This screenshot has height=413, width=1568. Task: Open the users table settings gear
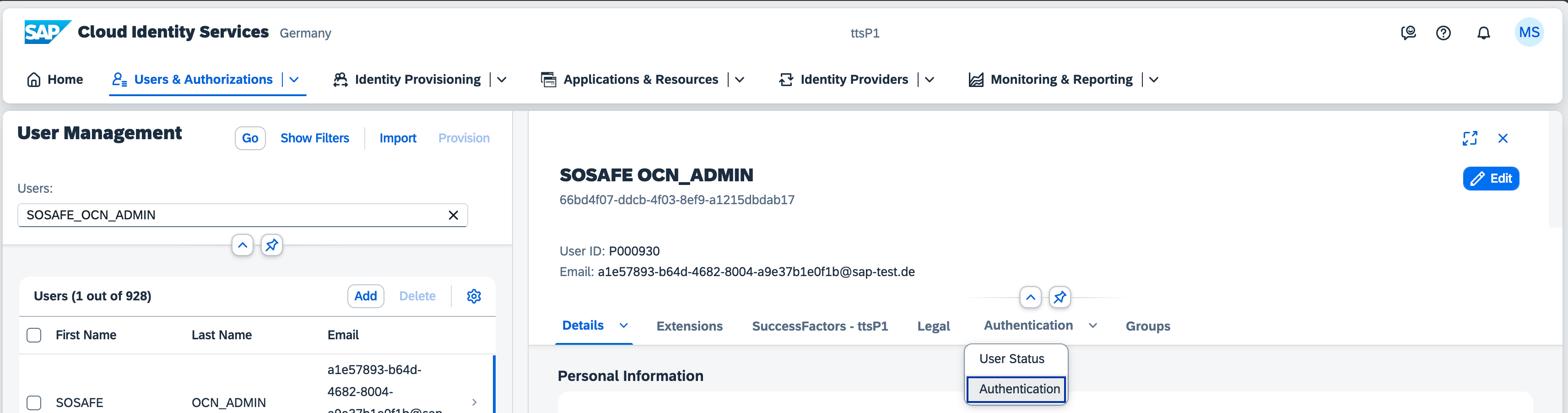[x=474, y=296]
